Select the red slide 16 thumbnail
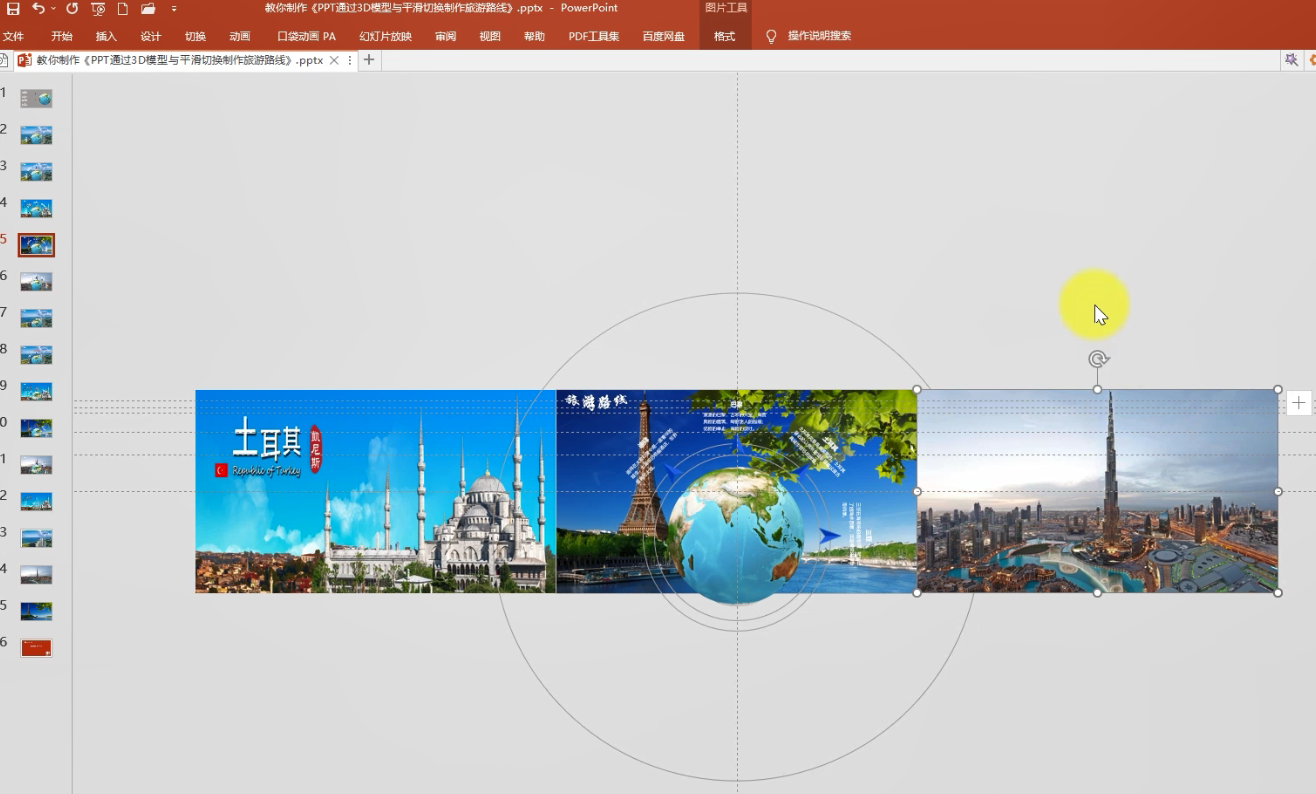This screenshot has width=1316, height=794. point(36,648)
